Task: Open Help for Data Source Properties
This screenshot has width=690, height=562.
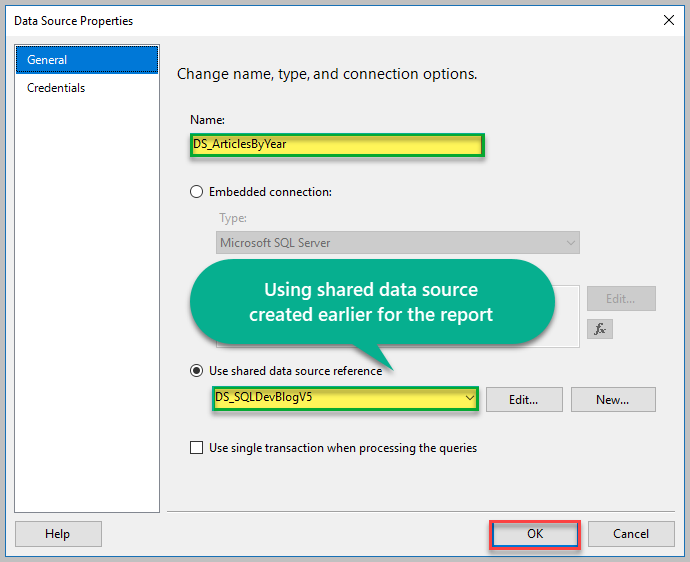Action: click(58, 534)
